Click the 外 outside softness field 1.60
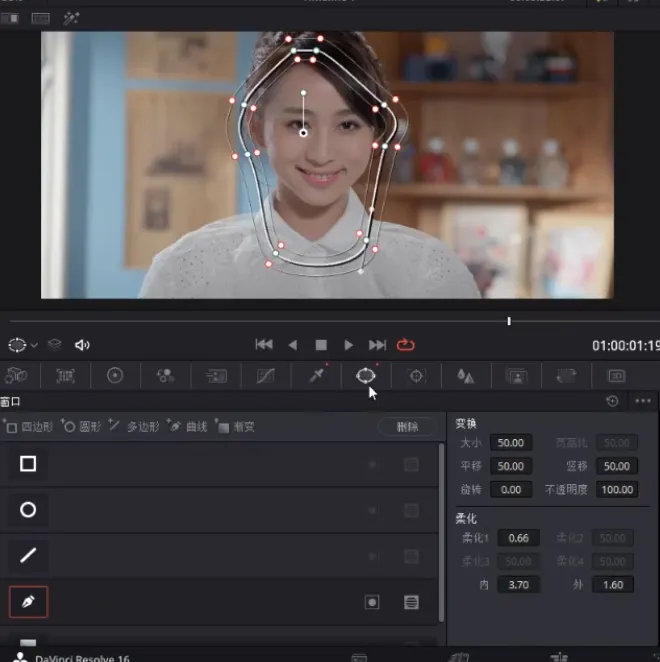 [613, 585]
